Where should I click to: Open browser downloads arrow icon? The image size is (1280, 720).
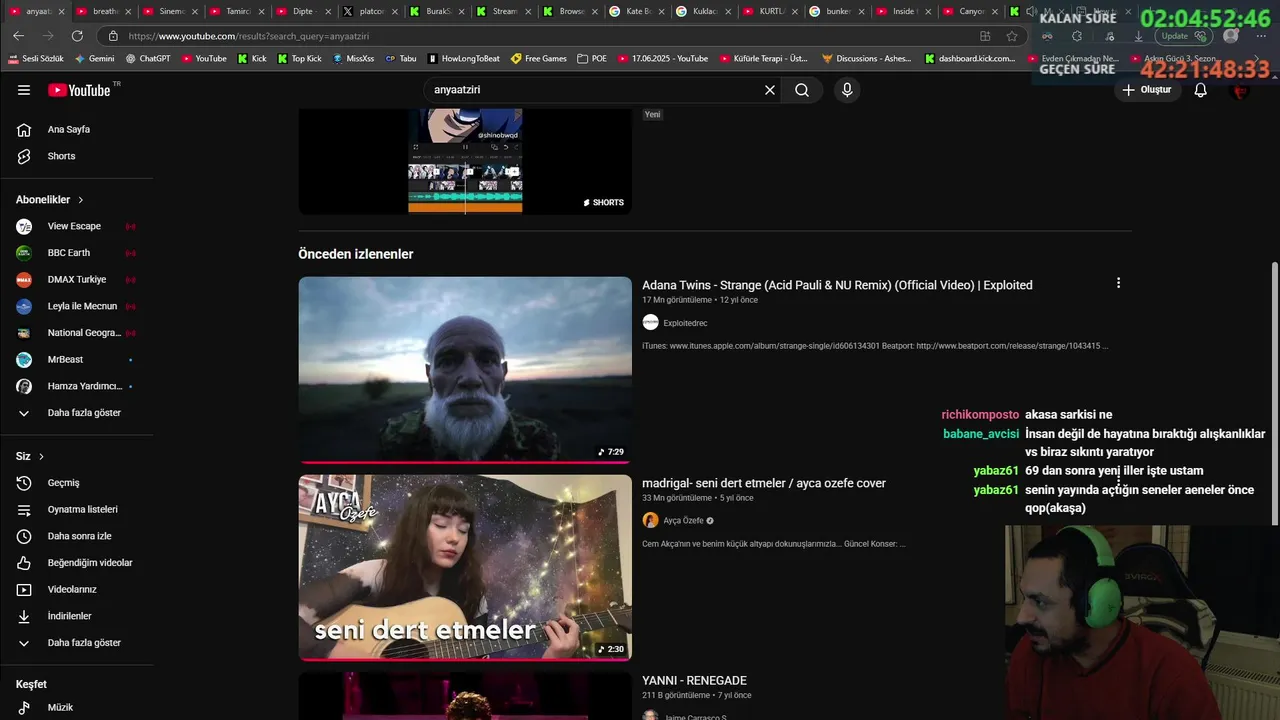coord(1138,36)
